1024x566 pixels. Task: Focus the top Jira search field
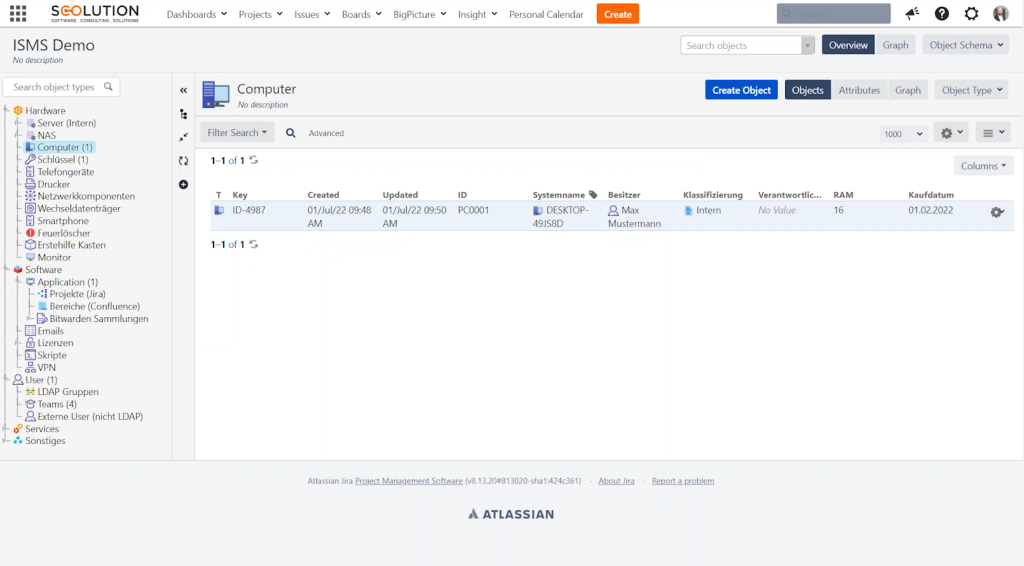coord(833,14)
